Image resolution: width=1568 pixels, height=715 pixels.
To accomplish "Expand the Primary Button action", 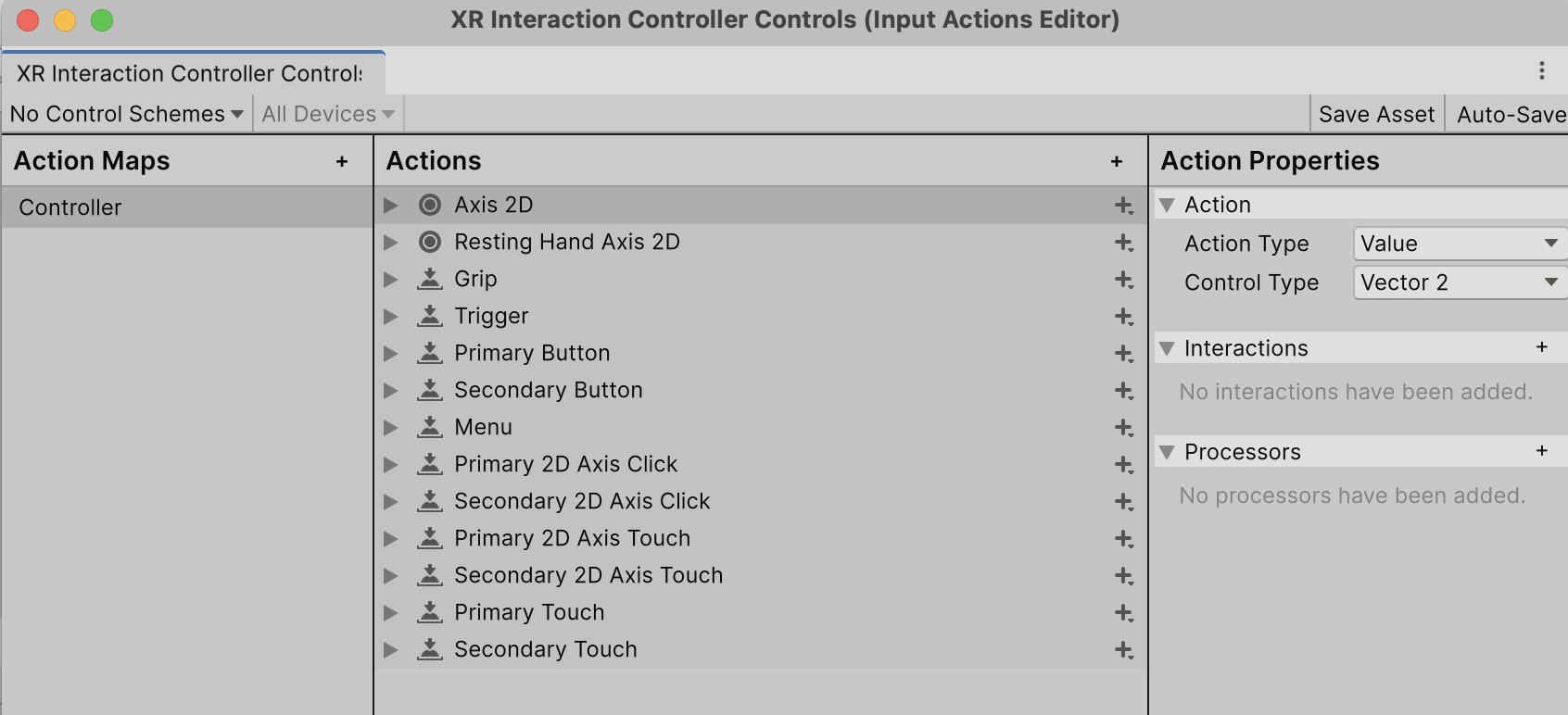I will coord(389,353).
